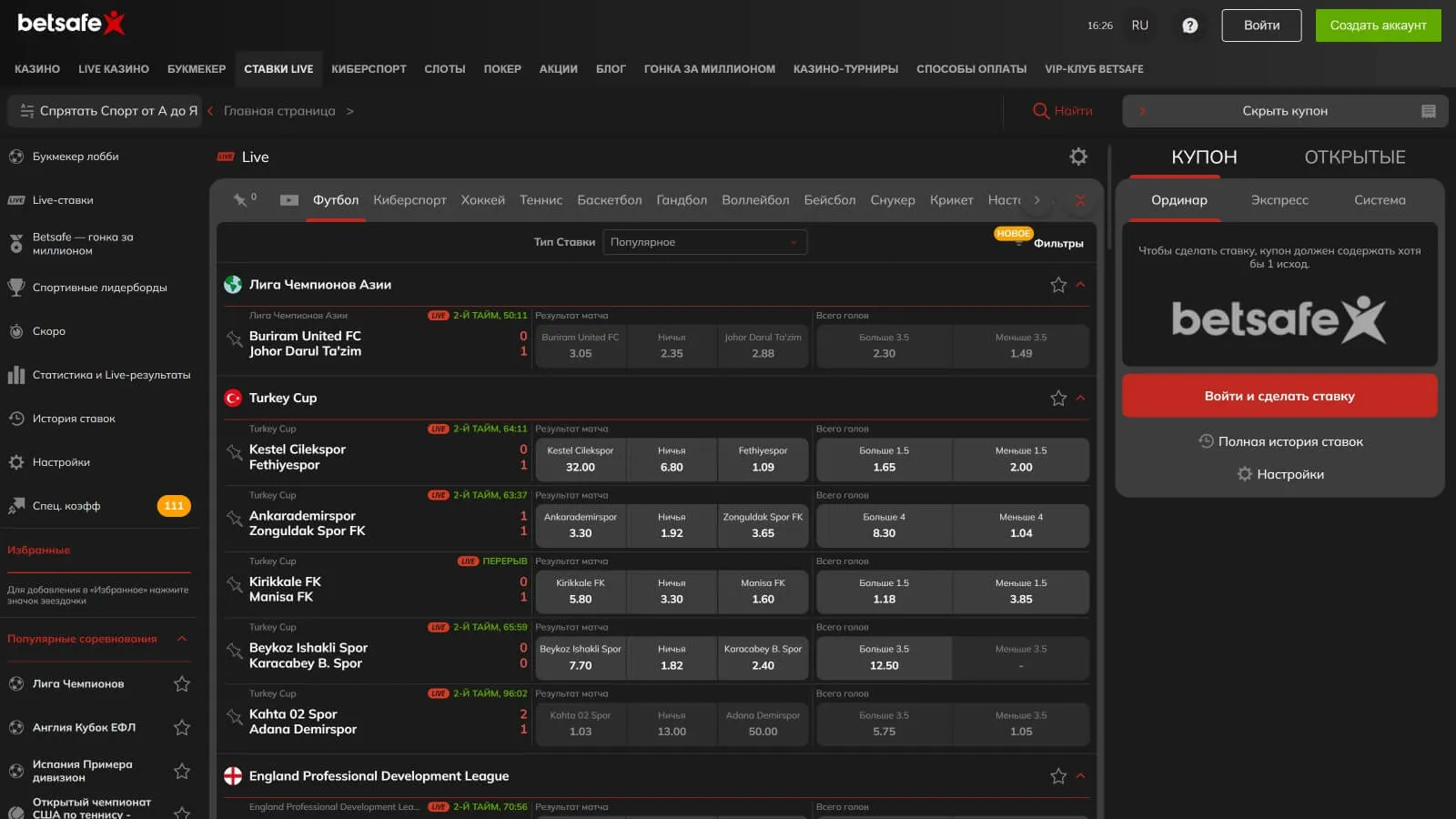Select Ничья odds 1.92 Ankarademirspor match
This screenshot has height=819, width=1456.
click(672, 526)
